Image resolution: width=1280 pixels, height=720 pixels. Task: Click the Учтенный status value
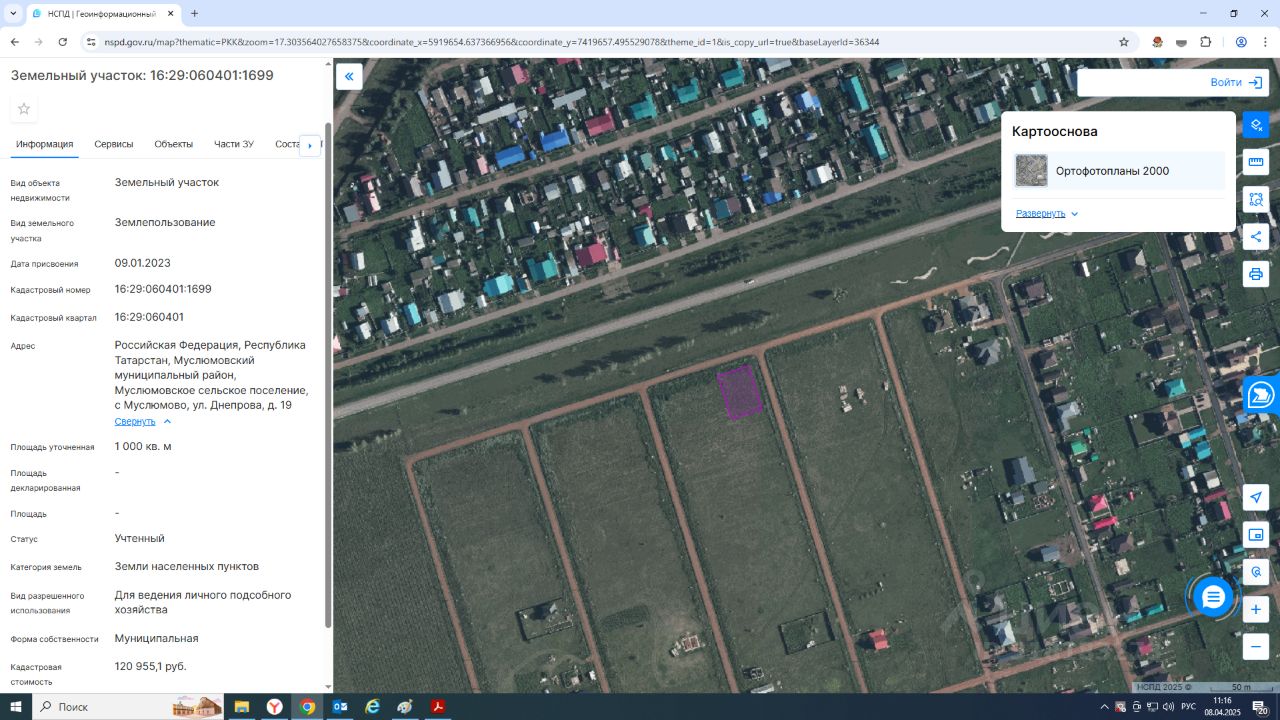coord(140,538)
